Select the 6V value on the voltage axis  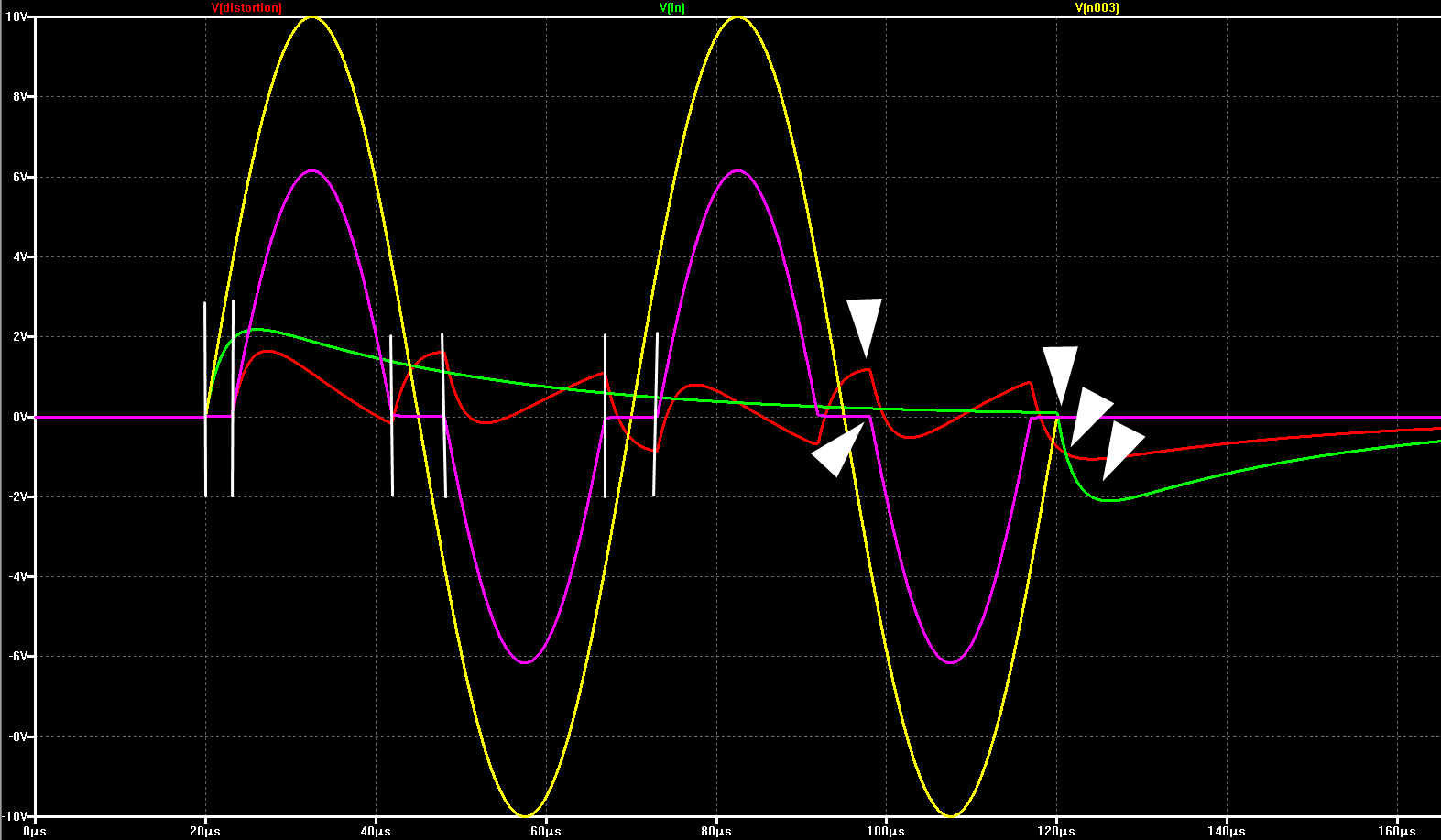(19, 177)
